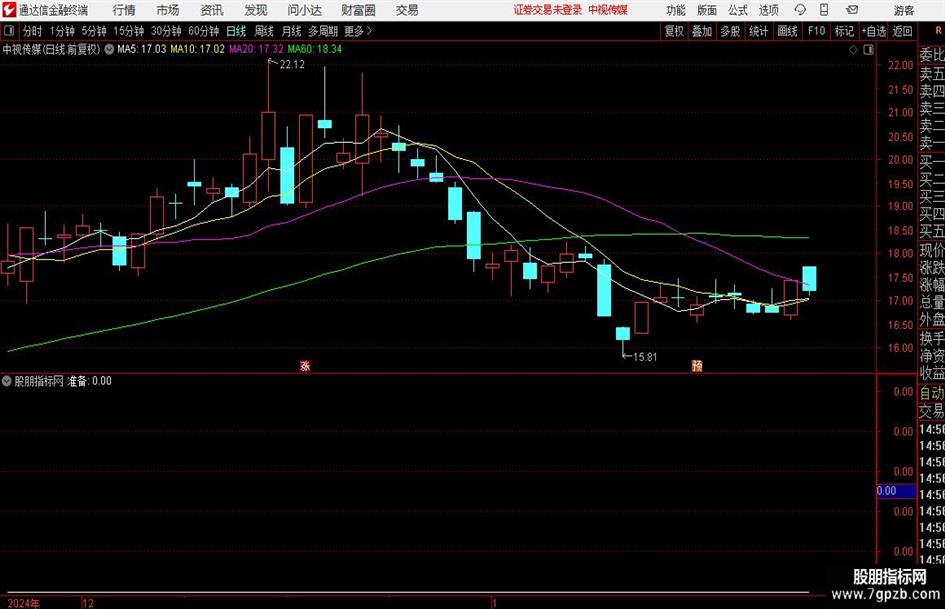
Task: Switch to the 60分钟 period tab
Action: coord(204,31)
